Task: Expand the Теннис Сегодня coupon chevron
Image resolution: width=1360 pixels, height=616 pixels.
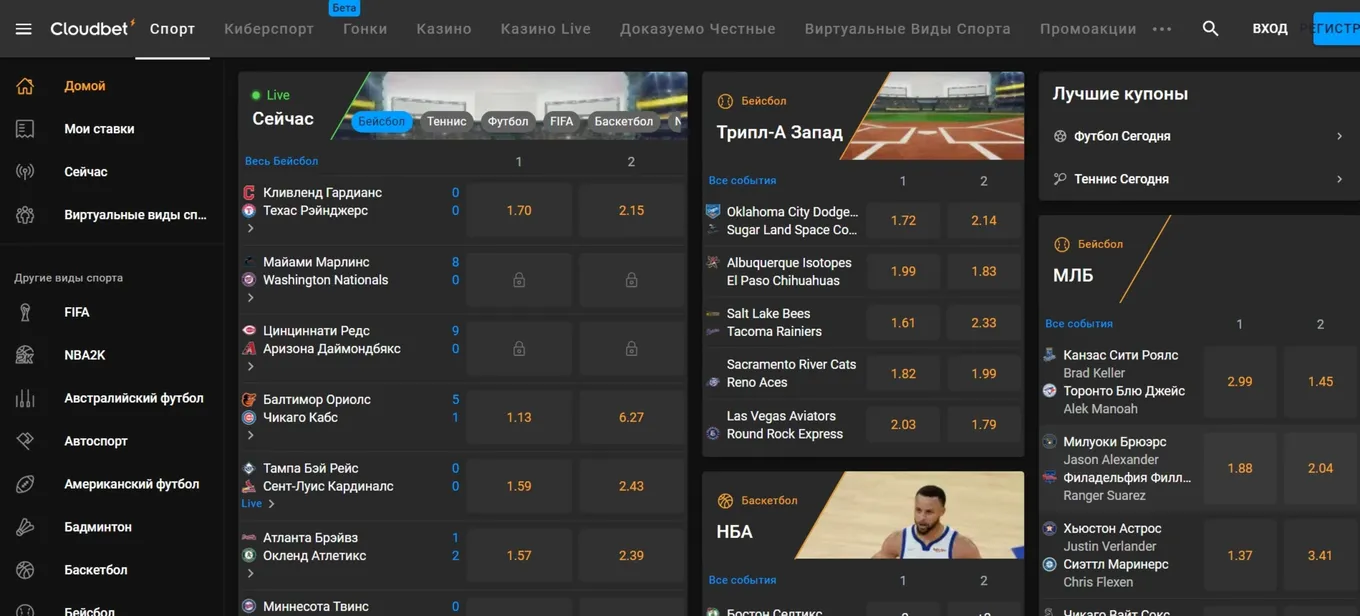Action: point(1339,179)
